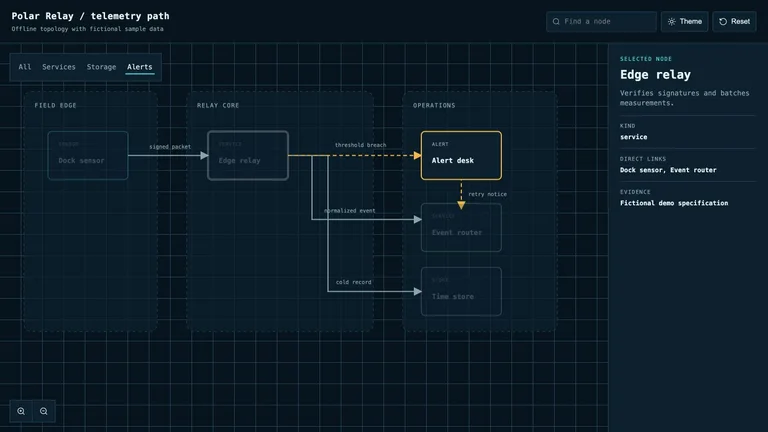This screenshot has height=432, width=768.
Task: Select the Edge relay node
Action: (x=248, y=155)
